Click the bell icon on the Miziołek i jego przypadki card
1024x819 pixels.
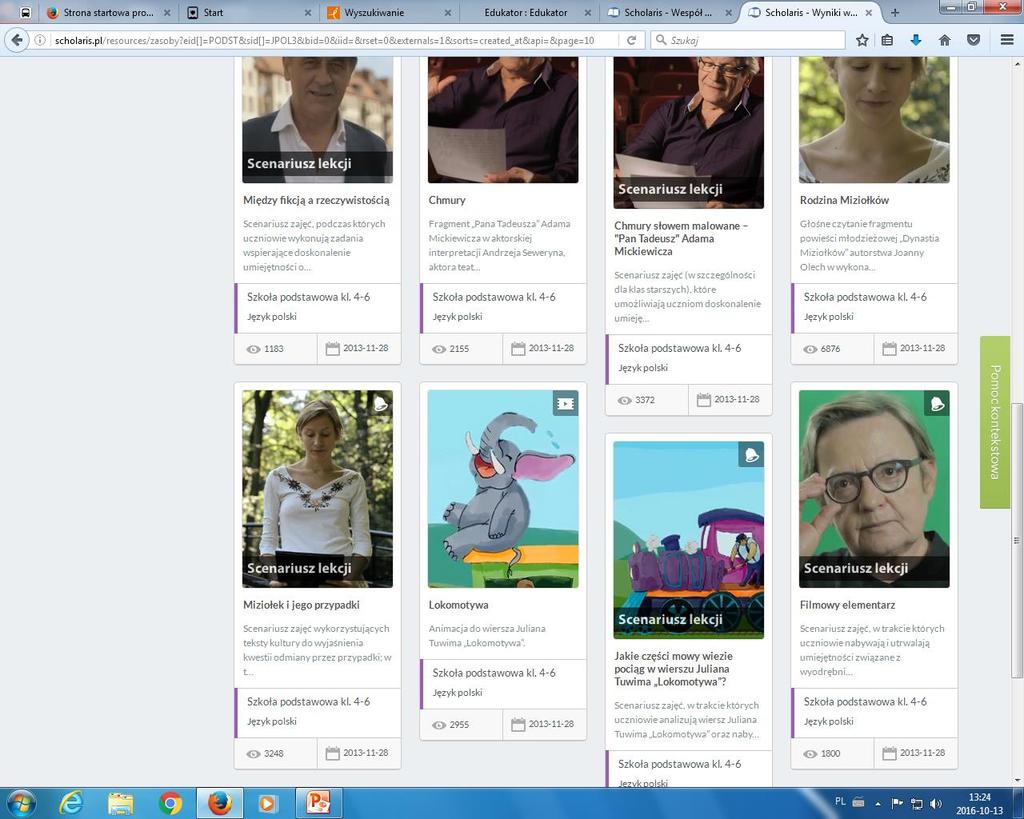[x=380, y=404]
